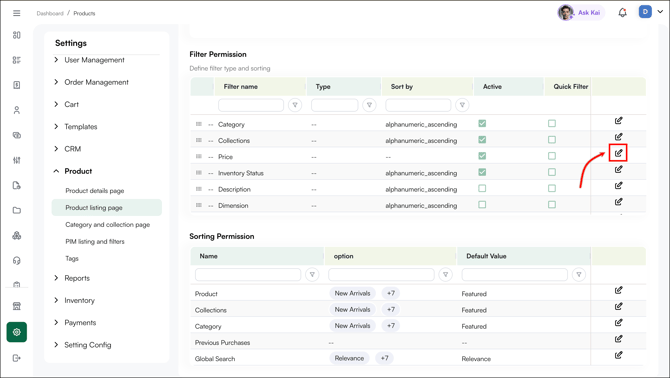The height and width of the screenshot is (378, 670).
Task: Click the Filter name column filter icon
Action: (295, 105)
